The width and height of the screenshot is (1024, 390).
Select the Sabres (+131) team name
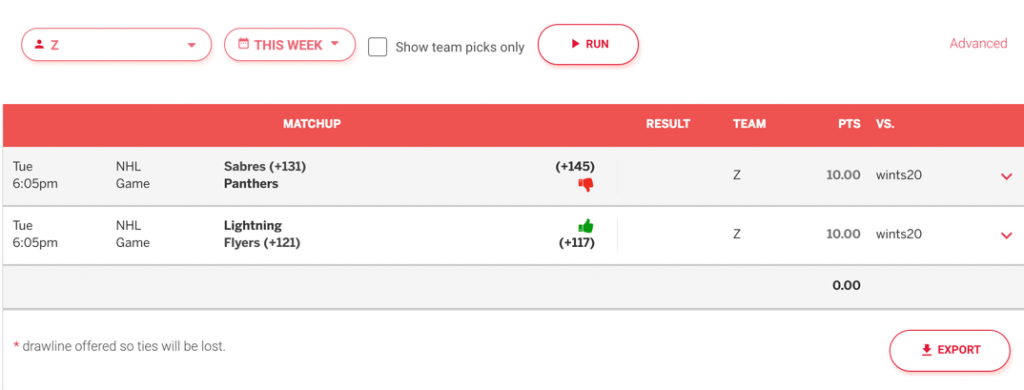(265, 167)
